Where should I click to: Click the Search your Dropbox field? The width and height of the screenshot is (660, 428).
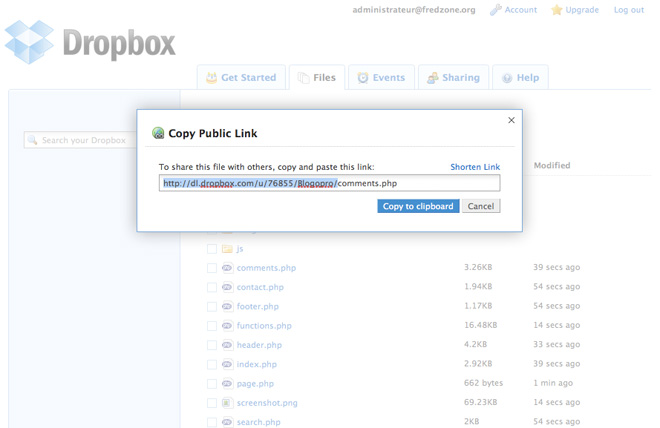pos(80,140)
